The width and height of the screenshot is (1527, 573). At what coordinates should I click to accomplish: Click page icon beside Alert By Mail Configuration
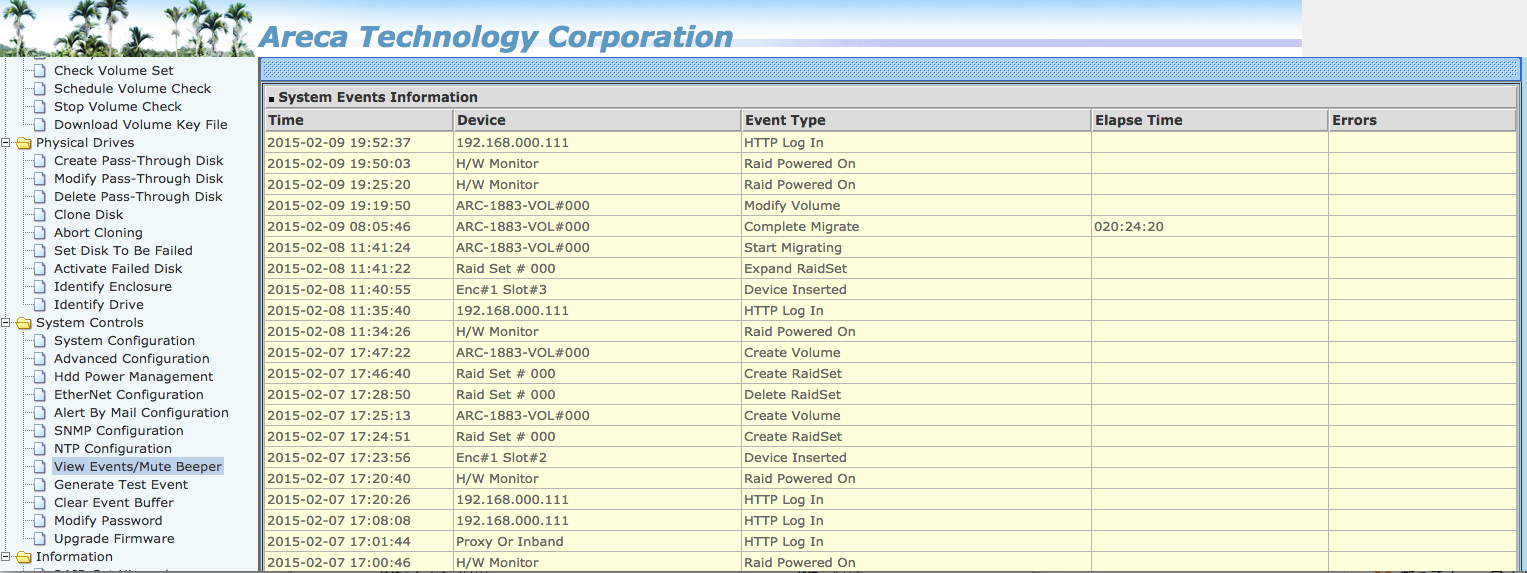[x=40, y=413]
